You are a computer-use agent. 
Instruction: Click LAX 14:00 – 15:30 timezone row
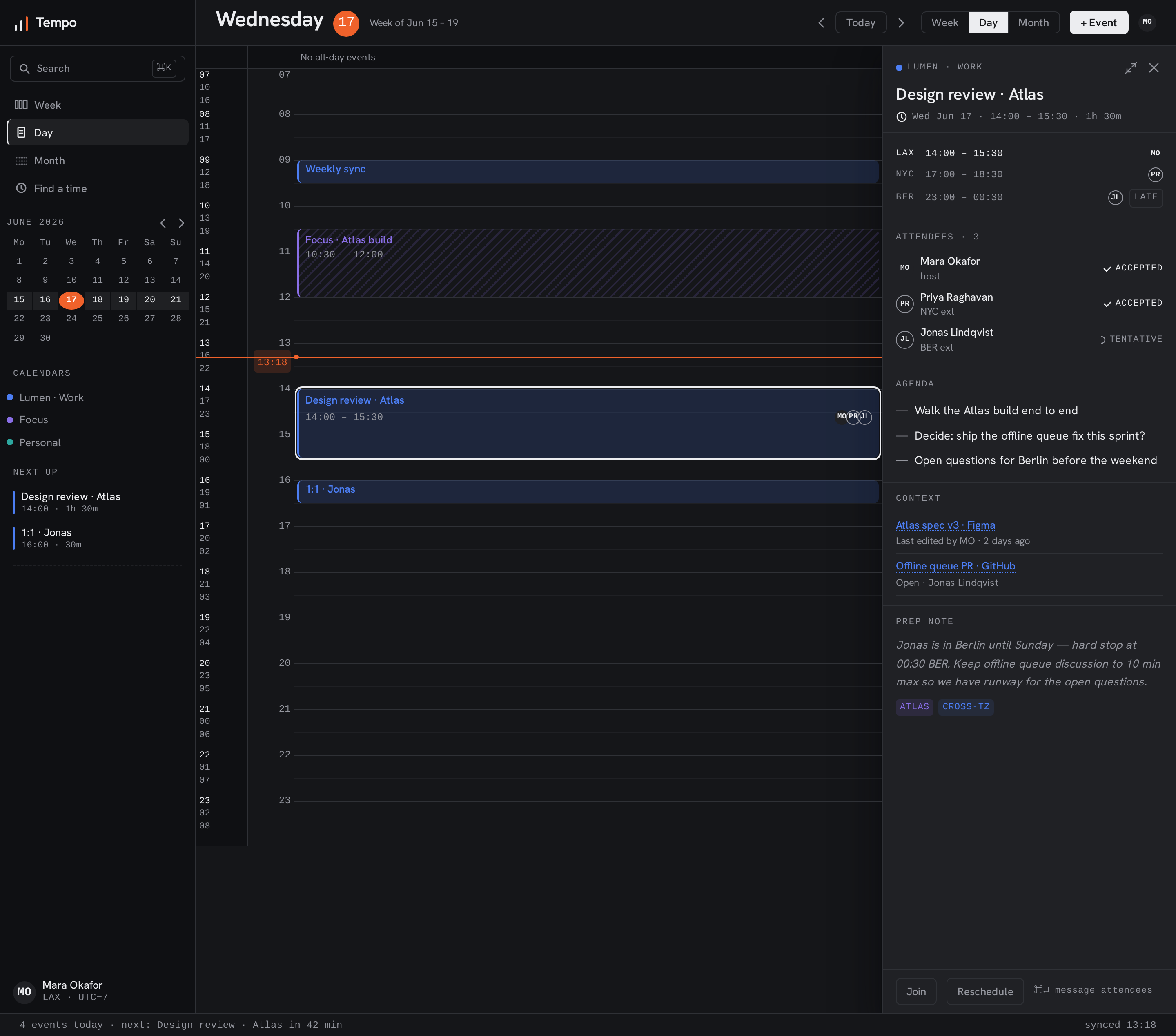1029,153
